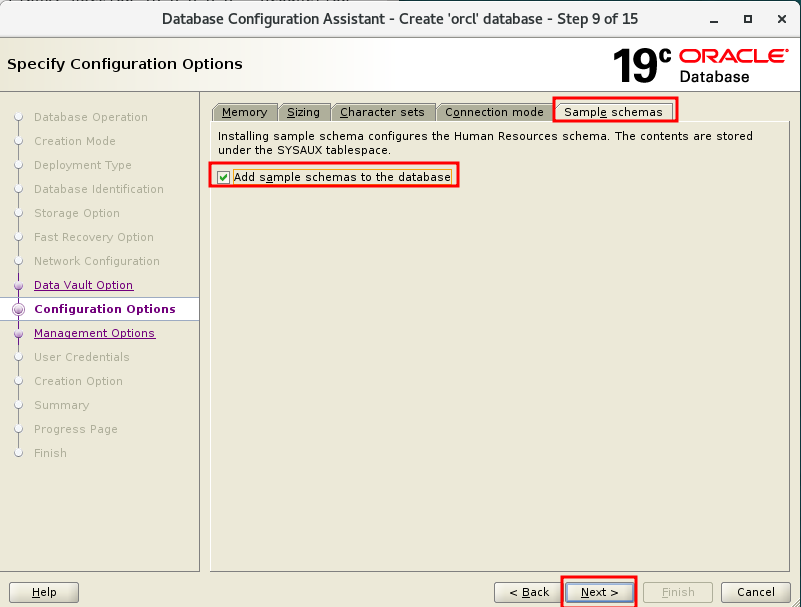The image size is (801, 607).
Task: Click the Management Options step bullet
Action: click(x=18, y=333)
